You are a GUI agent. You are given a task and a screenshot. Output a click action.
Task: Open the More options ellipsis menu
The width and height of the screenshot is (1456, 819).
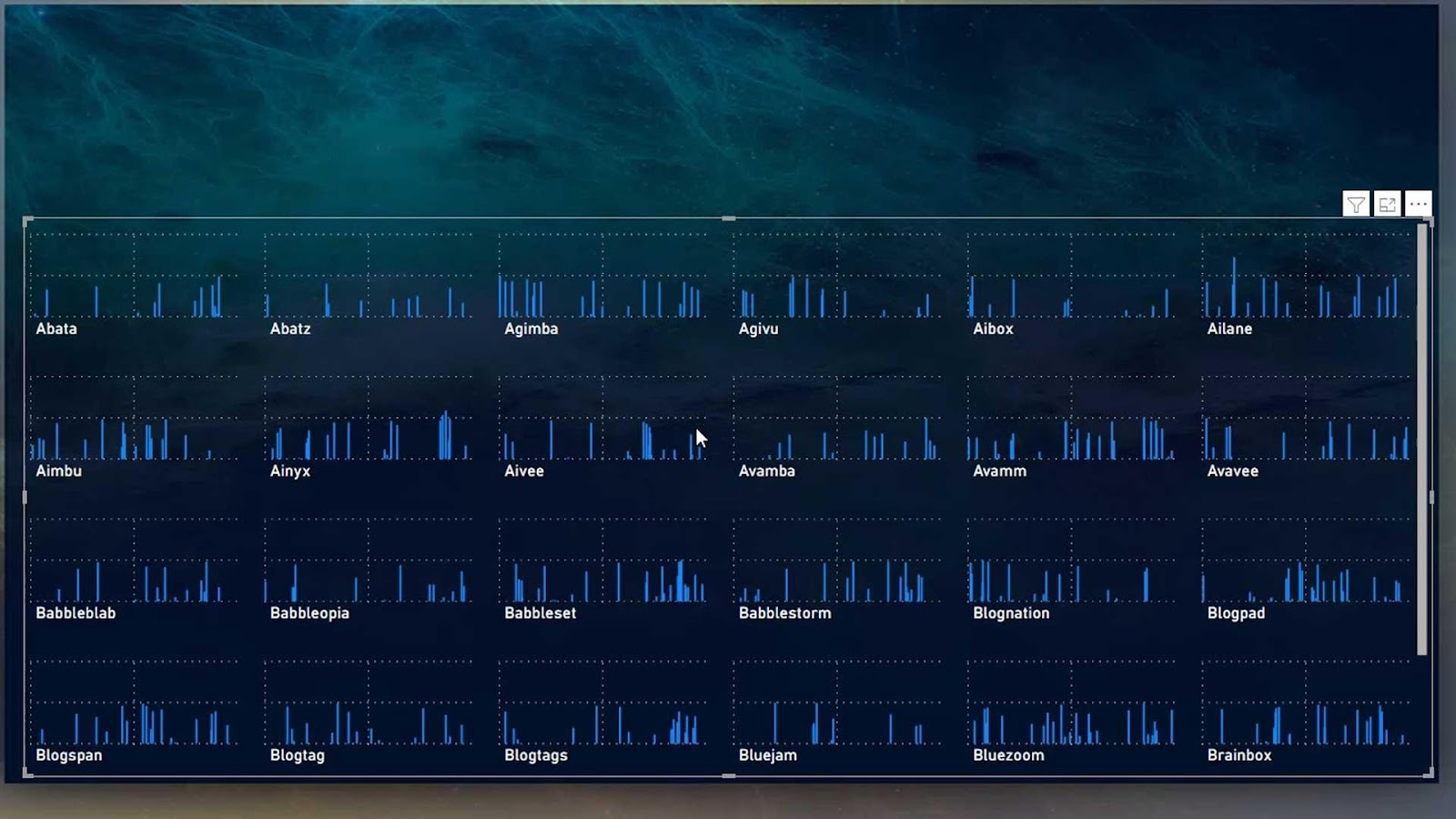click(1418, 205)
